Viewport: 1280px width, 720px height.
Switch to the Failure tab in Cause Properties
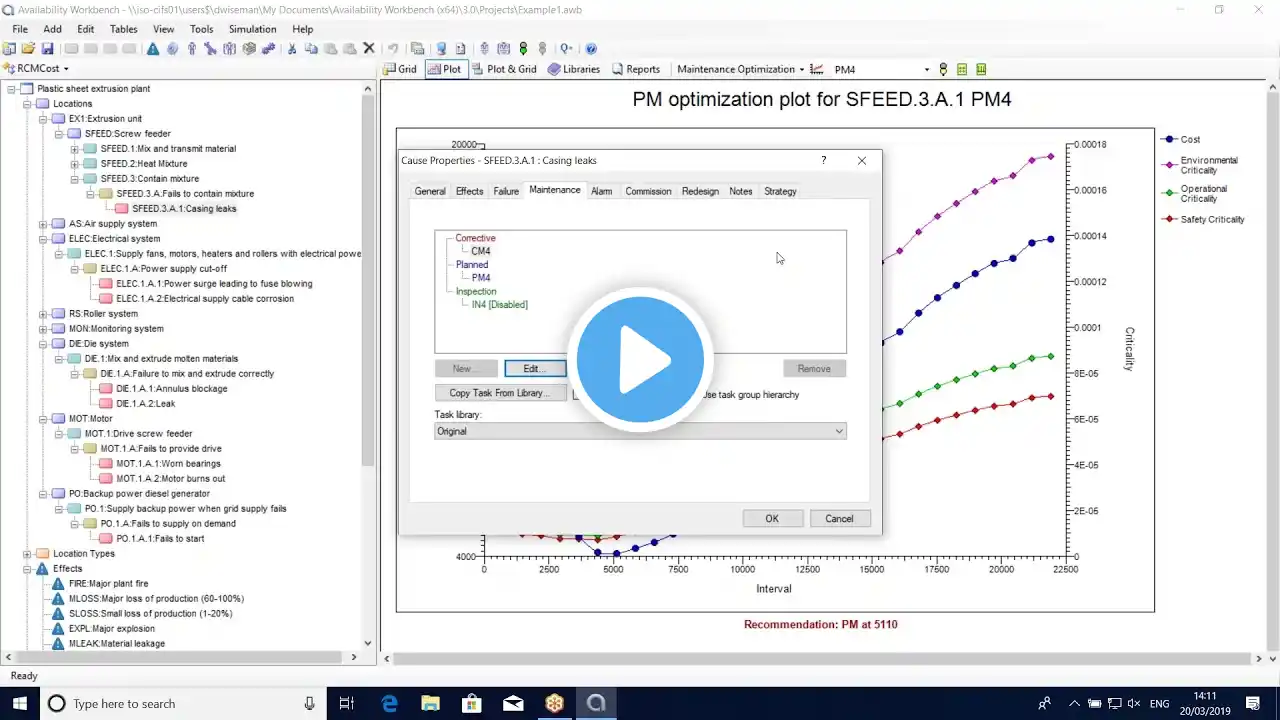point(506,191)
